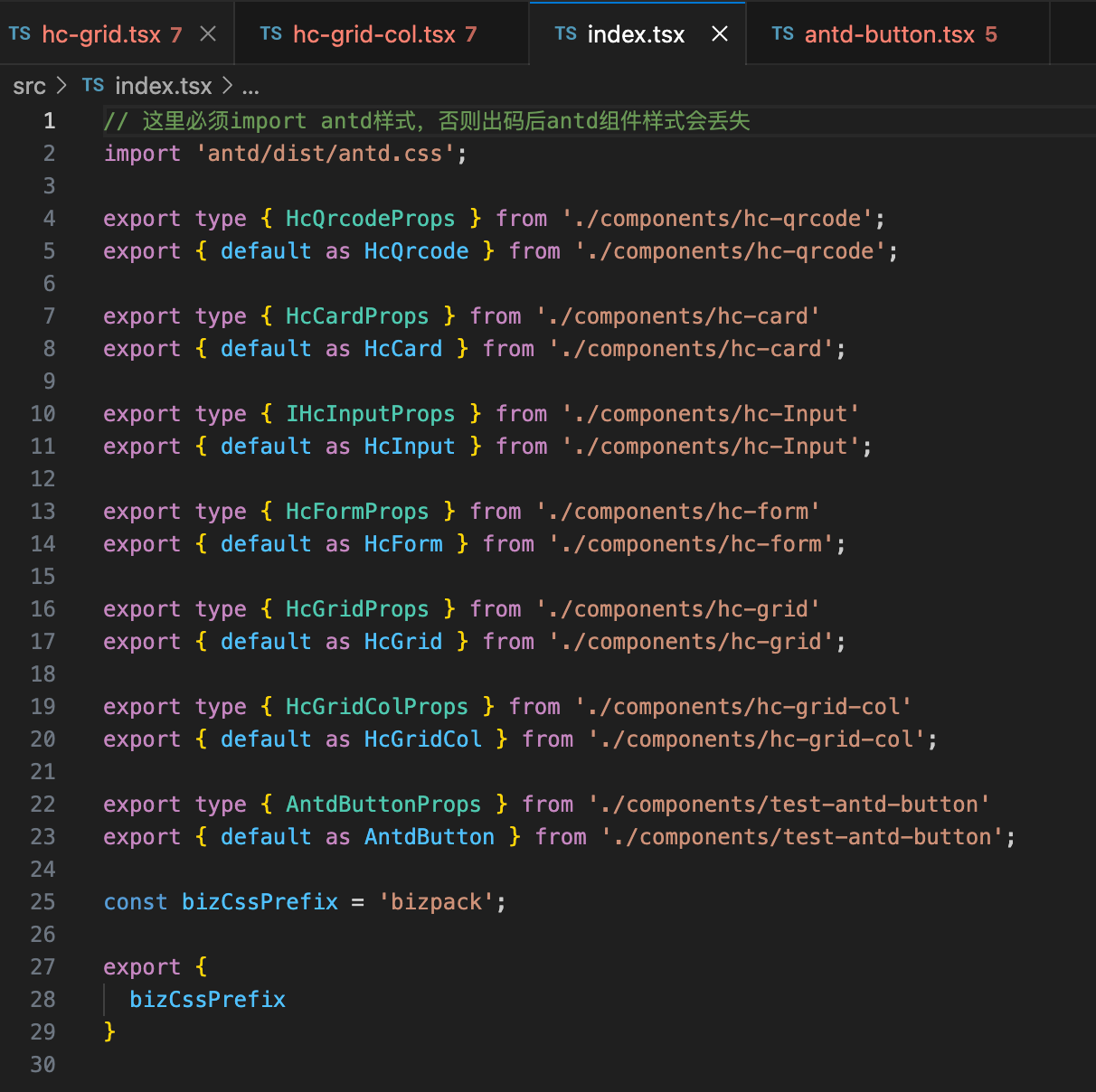Click the HcQrcode export identifier on line 5

tap(416, 250)
